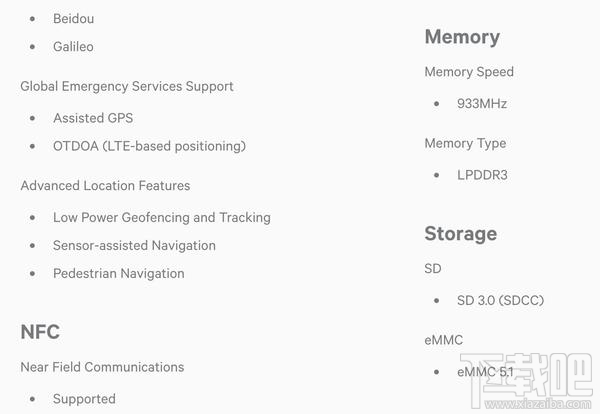600x414 pixels.
Task: Select the Supported value under NFC
Action: [x=84, y=399]
